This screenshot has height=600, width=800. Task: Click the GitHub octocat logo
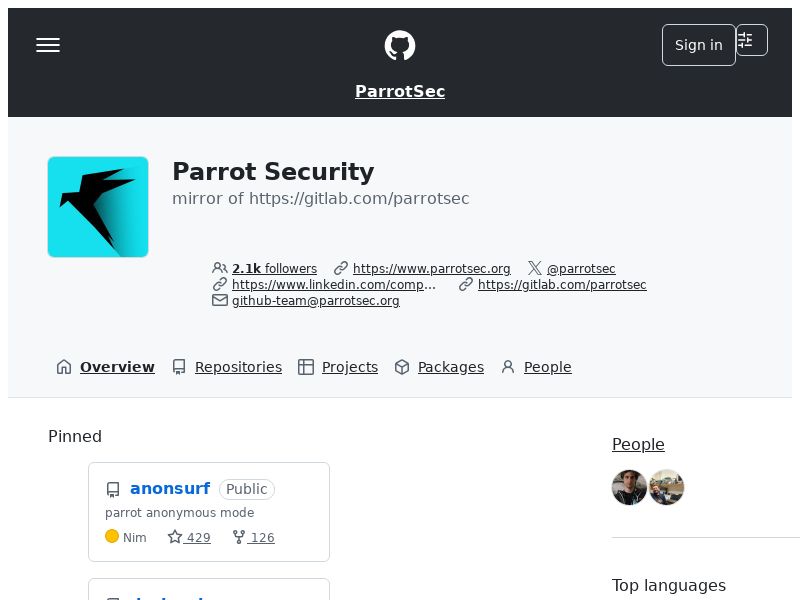point(400,45)
